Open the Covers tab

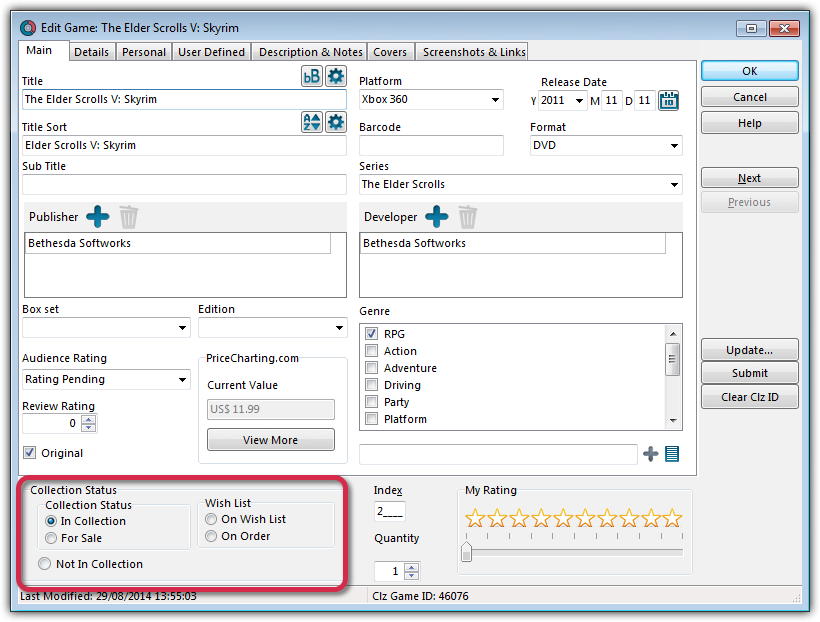(x=390, y=52)
